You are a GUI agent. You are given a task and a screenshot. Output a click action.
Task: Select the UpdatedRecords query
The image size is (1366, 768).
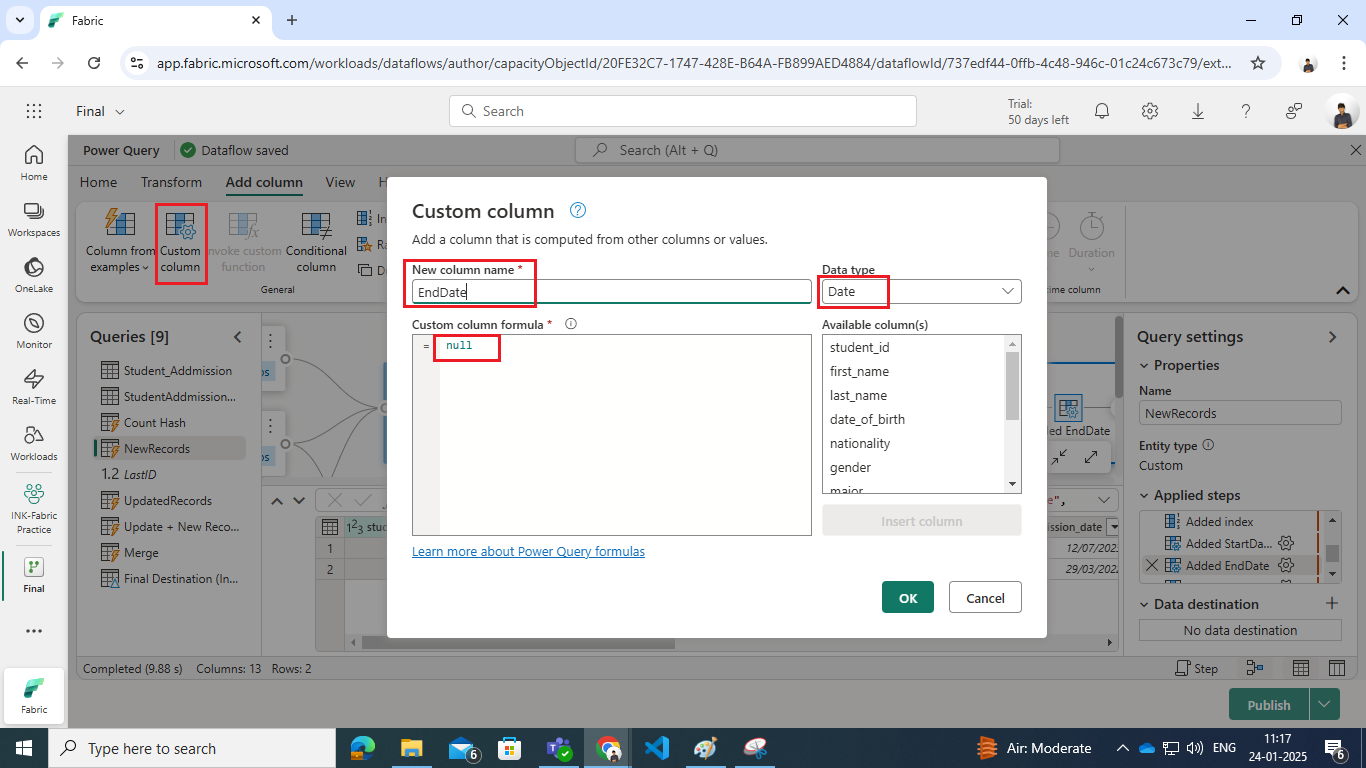pos(169,500)
